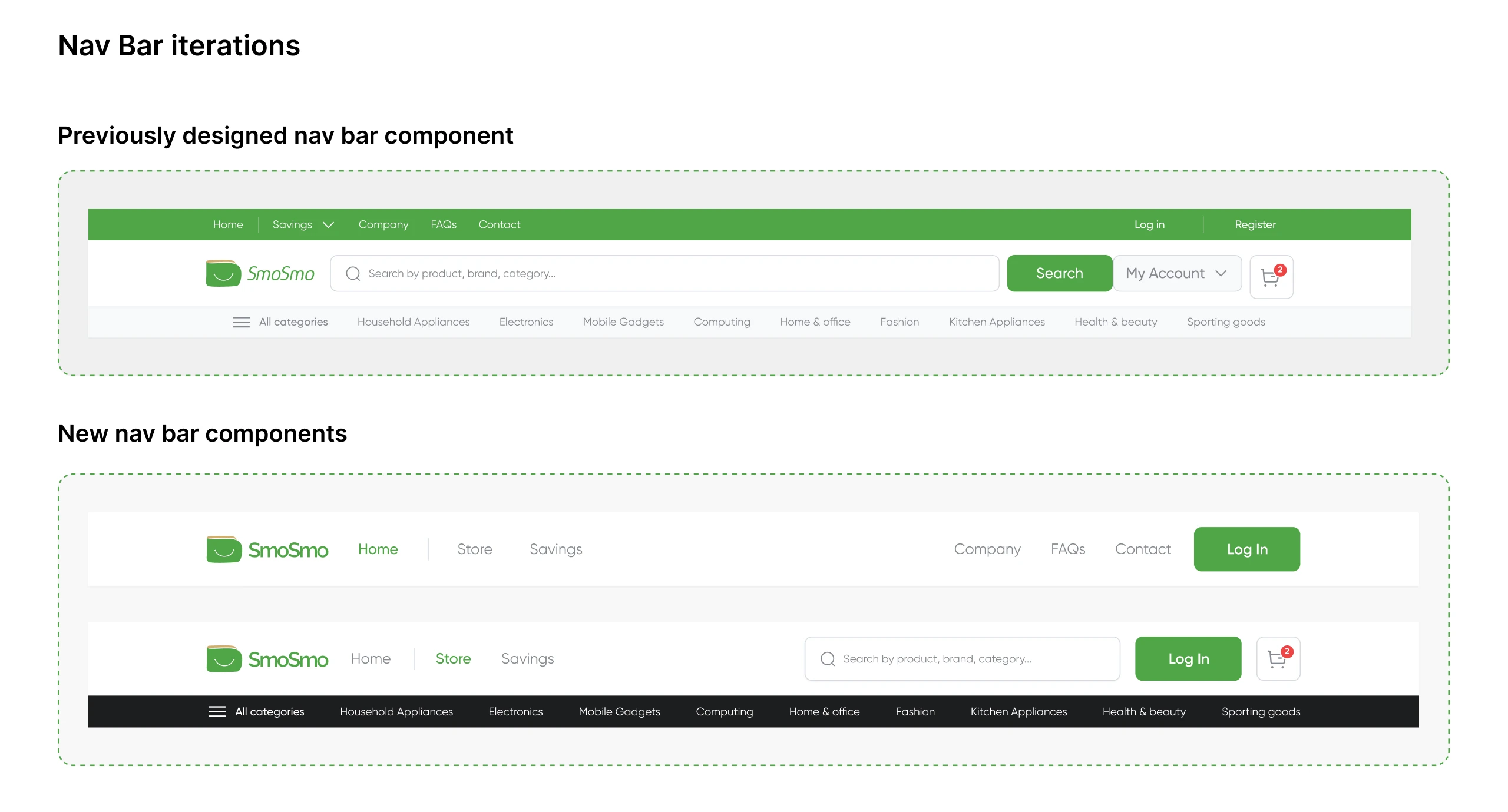
Task: Click Log in link in the green top bar
Action: (x=1149, y=224)
